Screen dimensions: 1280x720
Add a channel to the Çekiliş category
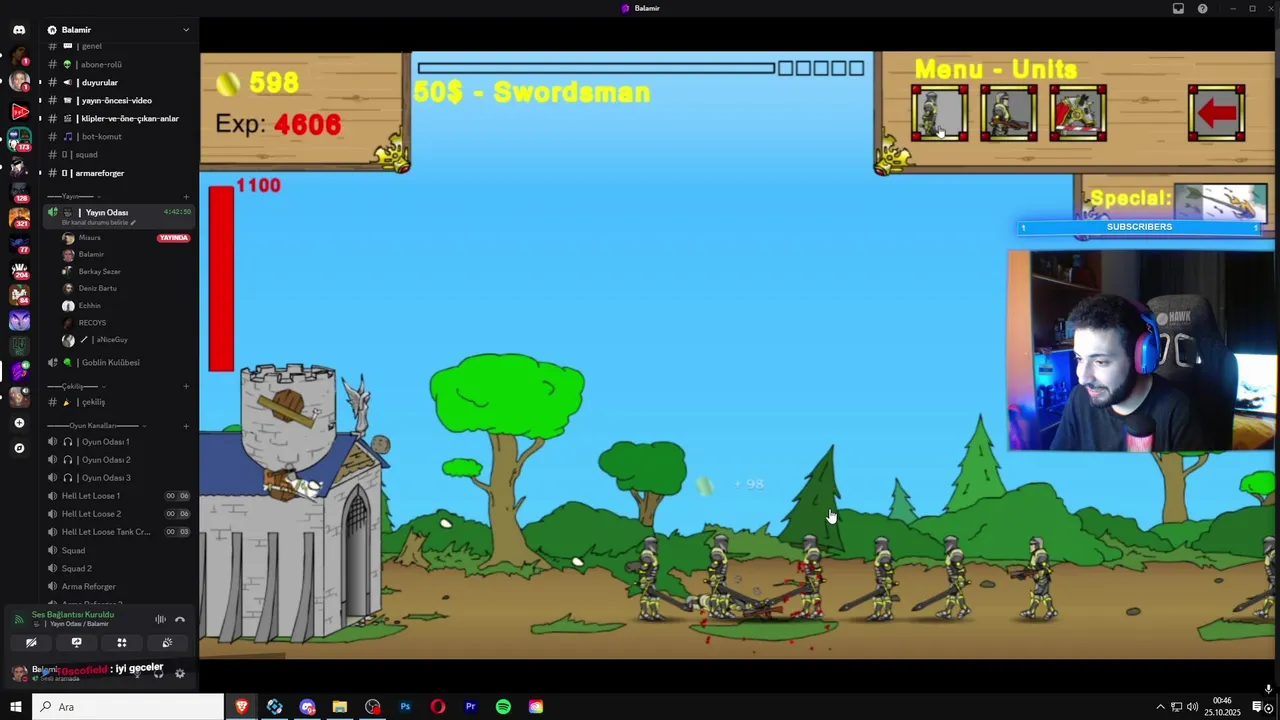click(186, 386)
